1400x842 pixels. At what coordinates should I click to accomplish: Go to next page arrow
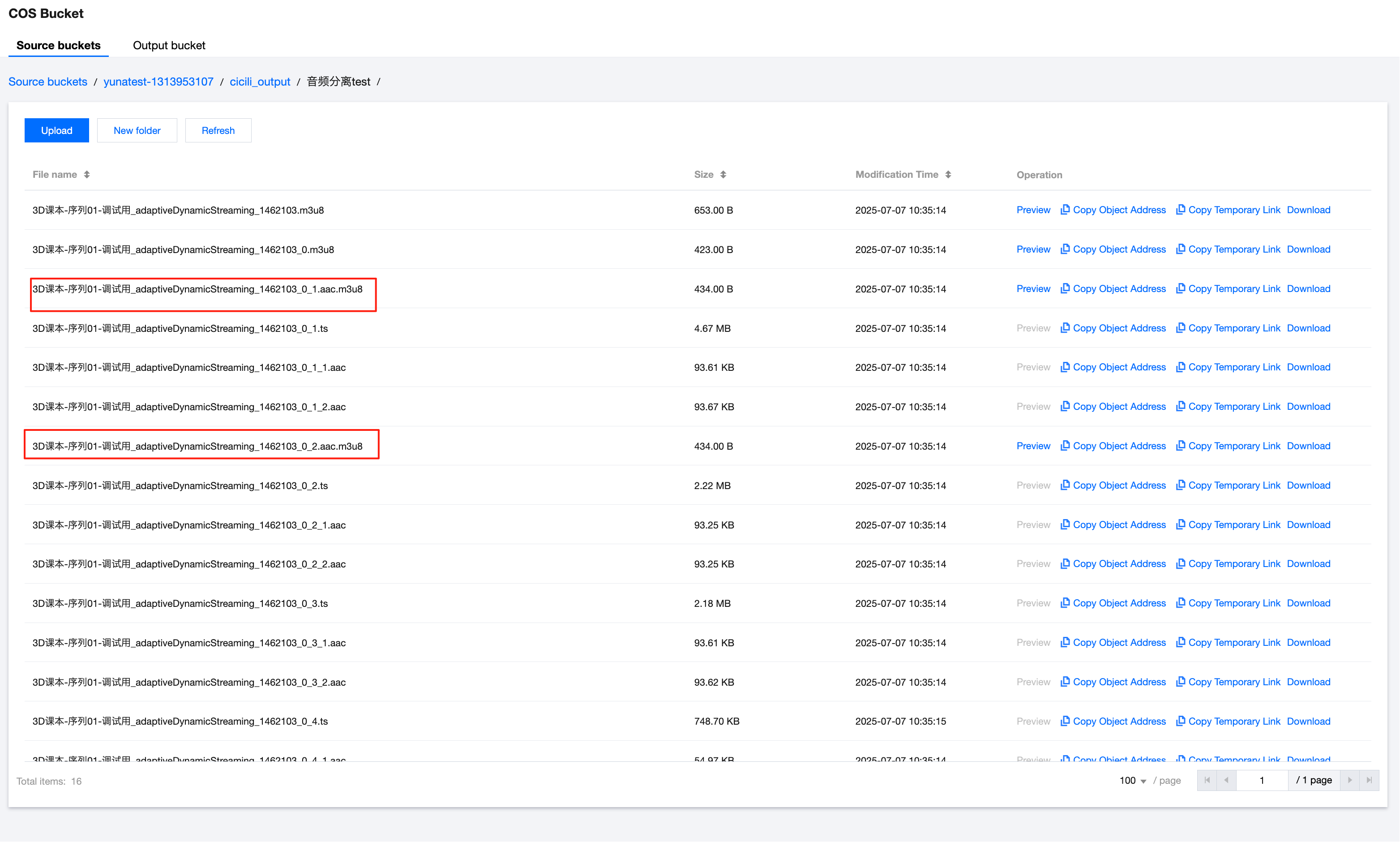click(1349, 781)
